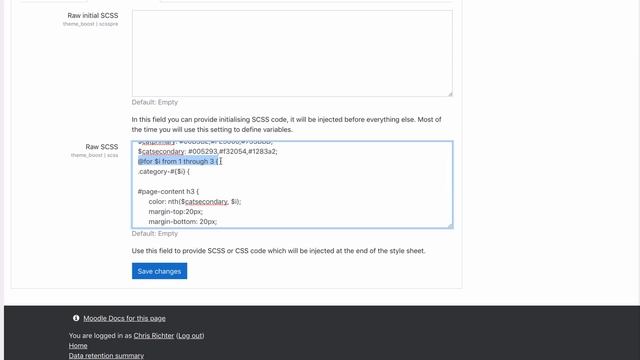Click the 'theme_boost | scsspre' text
The width and height of the screenshot is (640, 360).
[x=90, y=24]
